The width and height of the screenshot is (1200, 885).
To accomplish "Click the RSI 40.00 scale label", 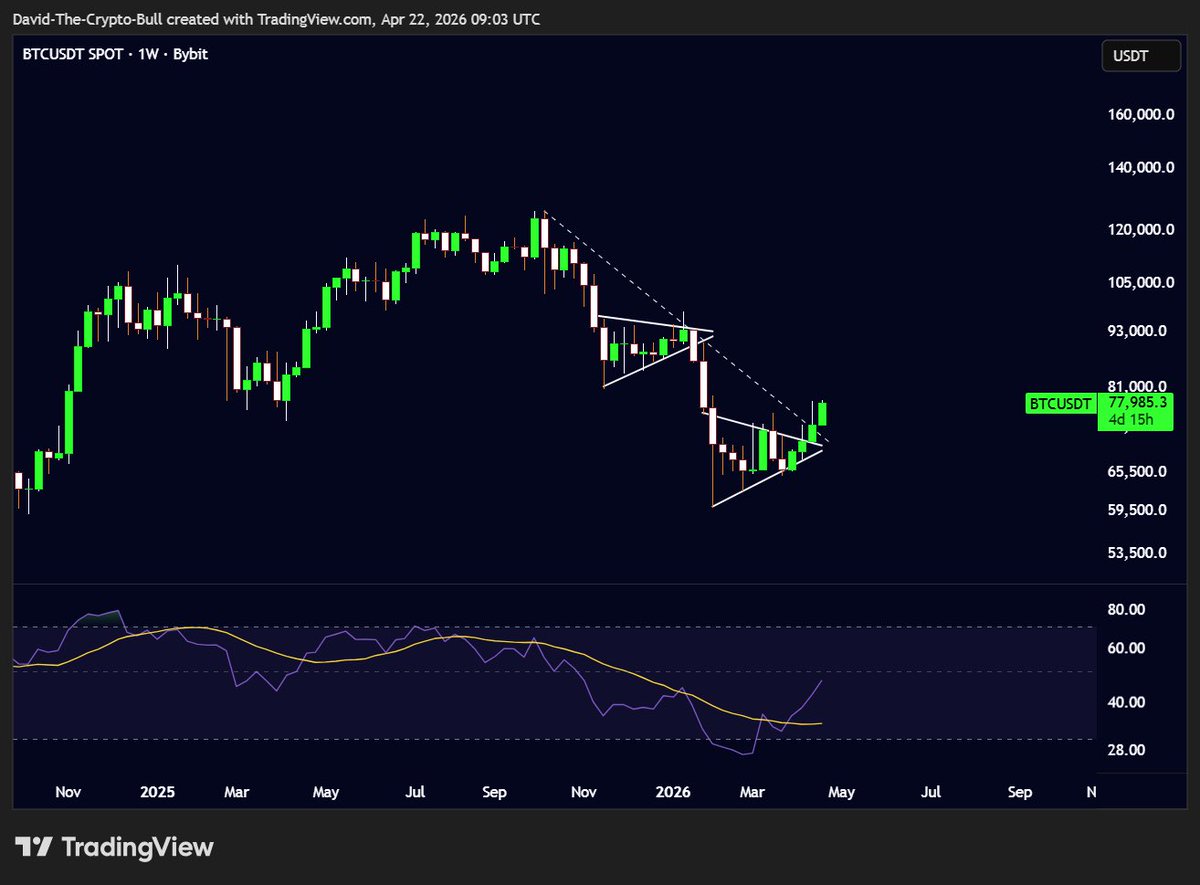I will (x=1125, y=702).
